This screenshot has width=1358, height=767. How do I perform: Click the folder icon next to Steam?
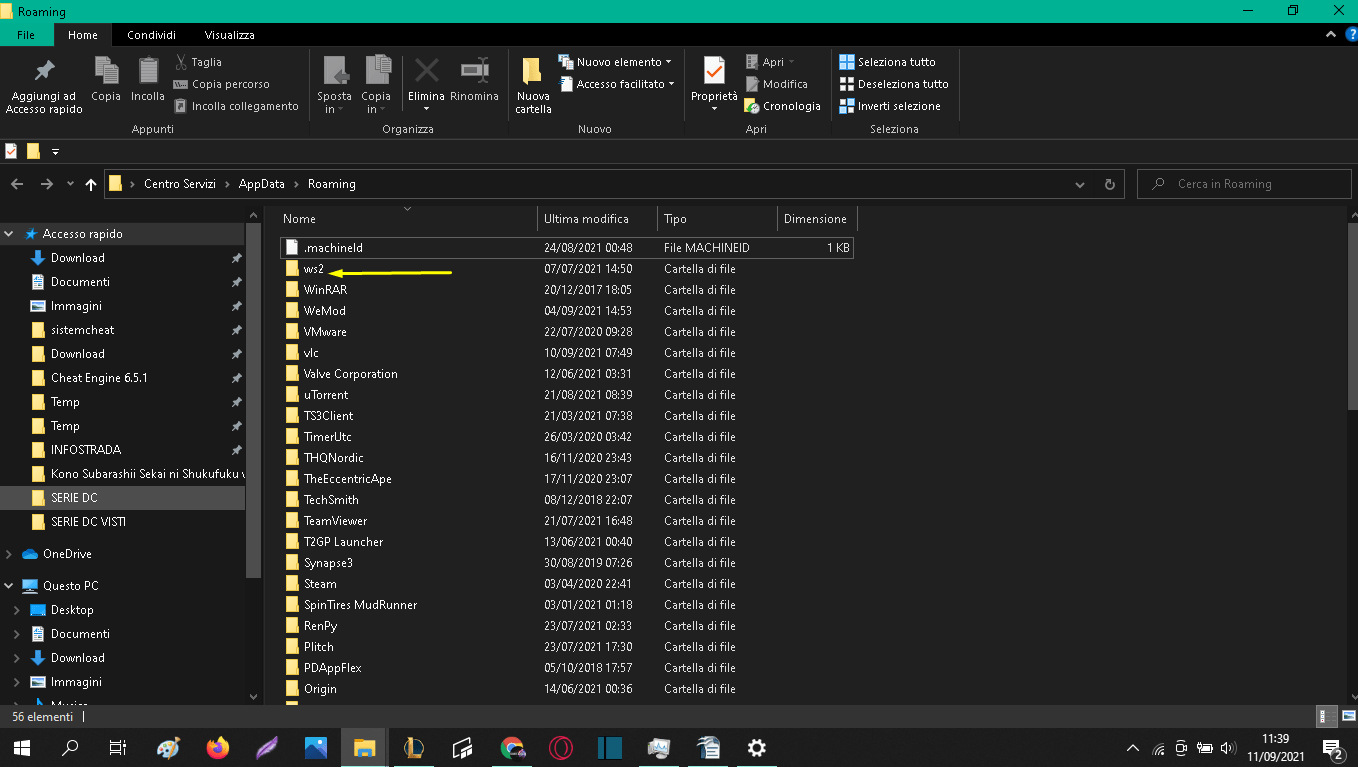pos(292,584)
